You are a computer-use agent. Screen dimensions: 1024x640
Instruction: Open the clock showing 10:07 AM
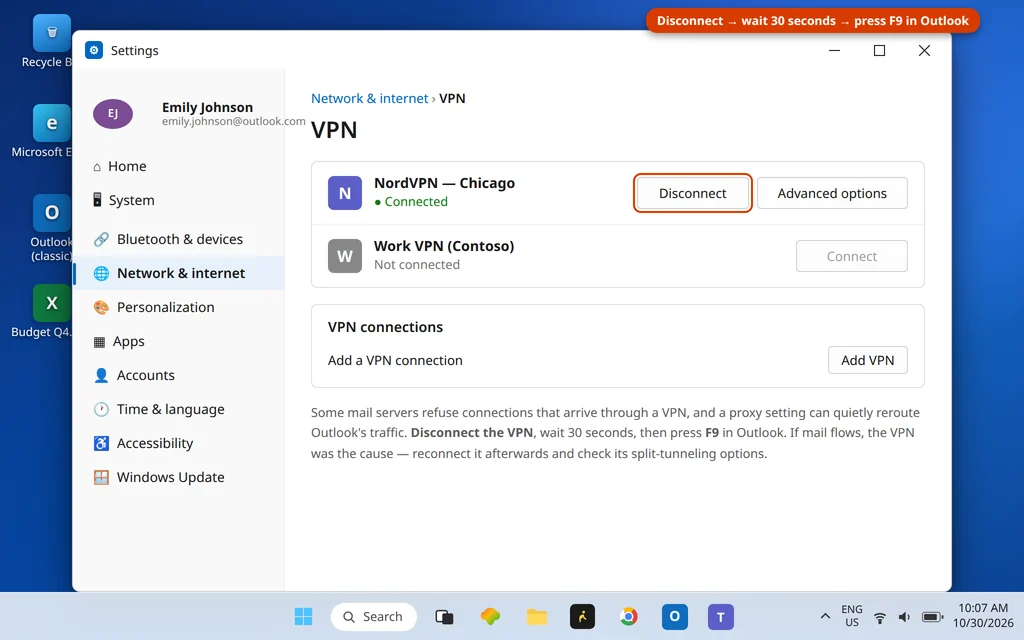[983, 616]
